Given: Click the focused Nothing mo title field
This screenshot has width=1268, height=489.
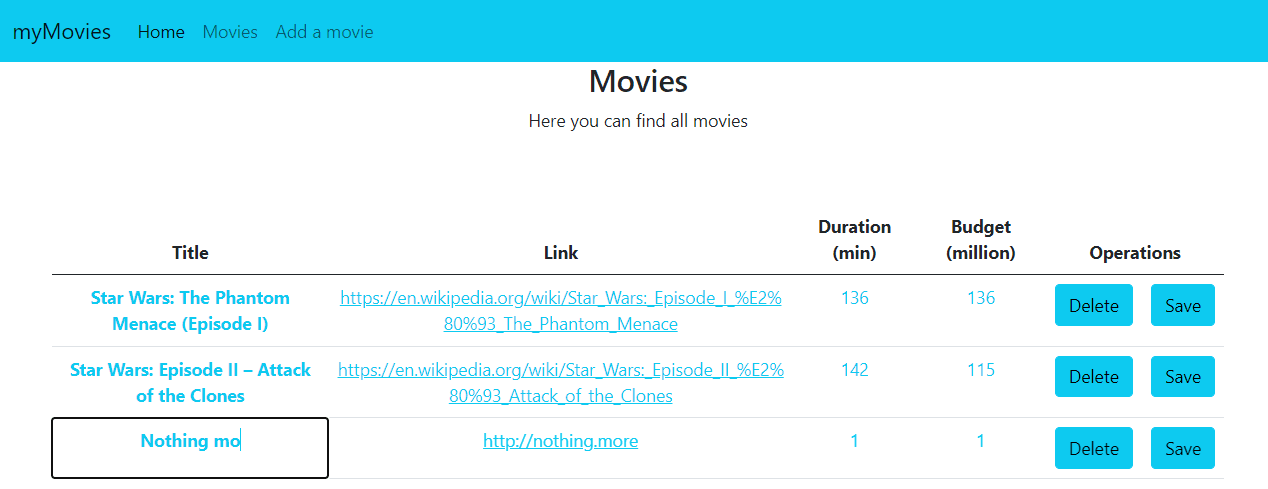Looking at the screenshot, I should pyautogui.click(x=190, y=448).
